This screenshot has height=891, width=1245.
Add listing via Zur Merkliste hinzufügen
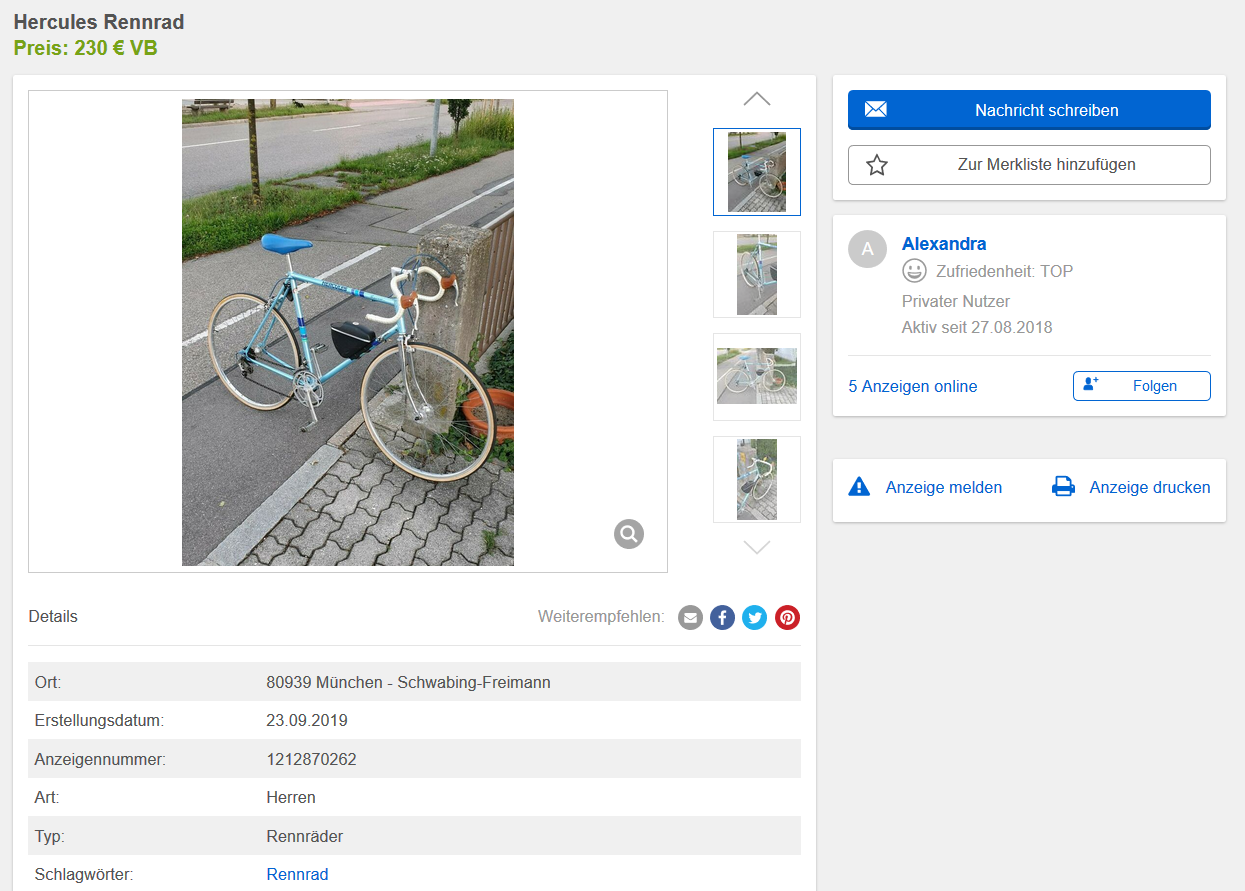[1029, 165]
